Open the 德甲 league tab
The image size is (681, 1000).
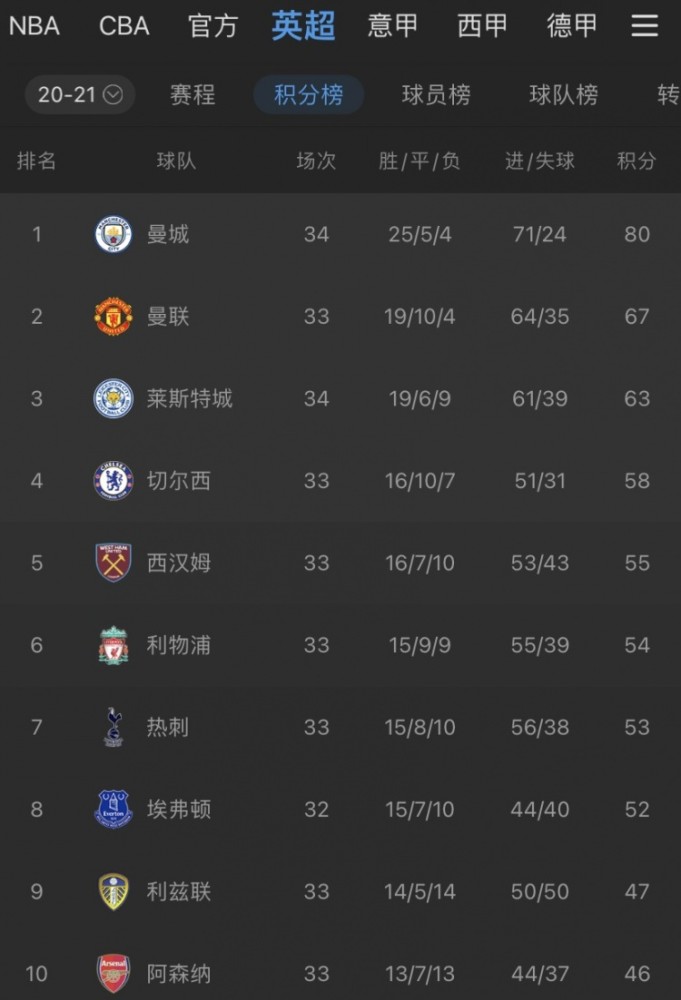click(x=572, y=26)
